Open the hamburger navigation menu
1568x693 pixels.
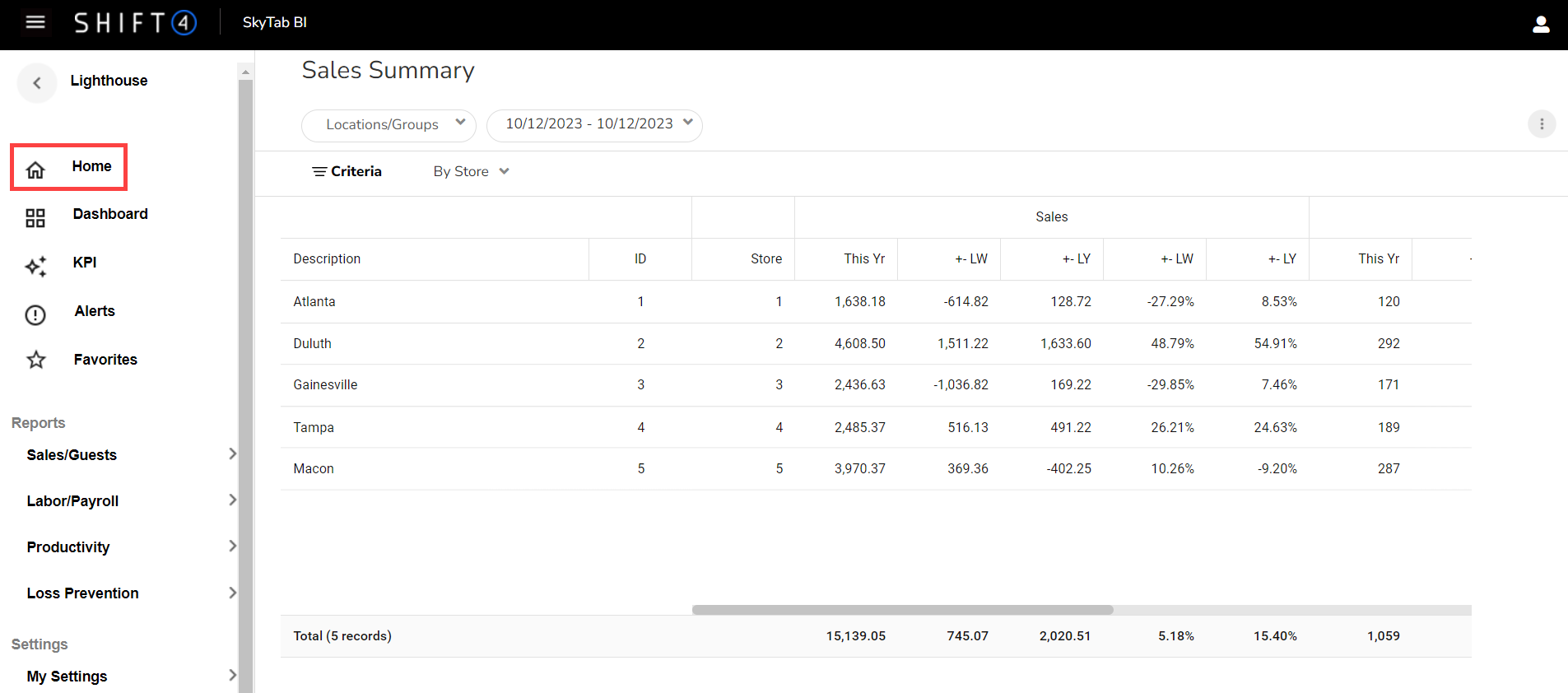tap(35, 22)
